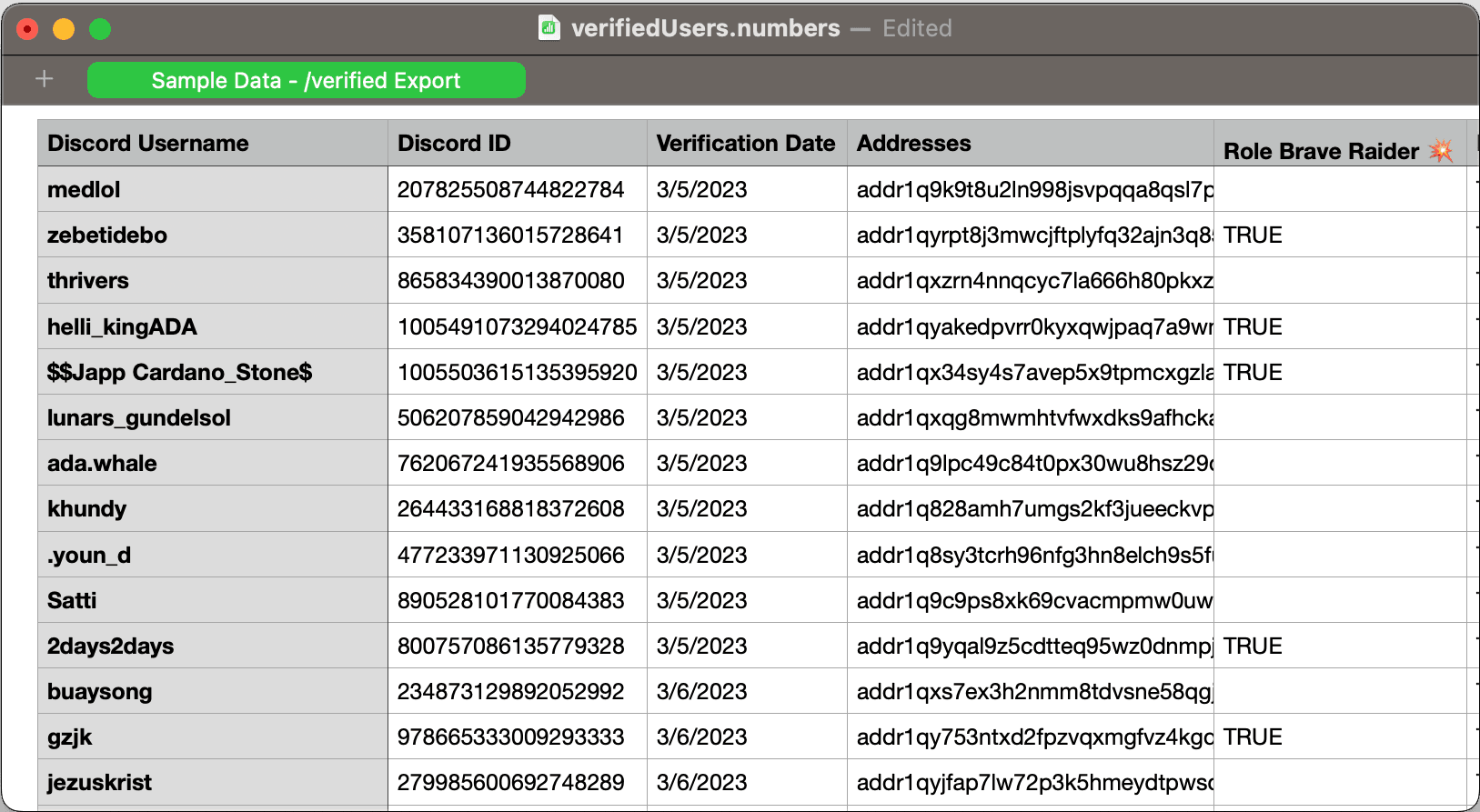Image resolution: width=1480 pixels, height=812 pixels.
Task: Select the Addresses column header
Action: 1031,143
